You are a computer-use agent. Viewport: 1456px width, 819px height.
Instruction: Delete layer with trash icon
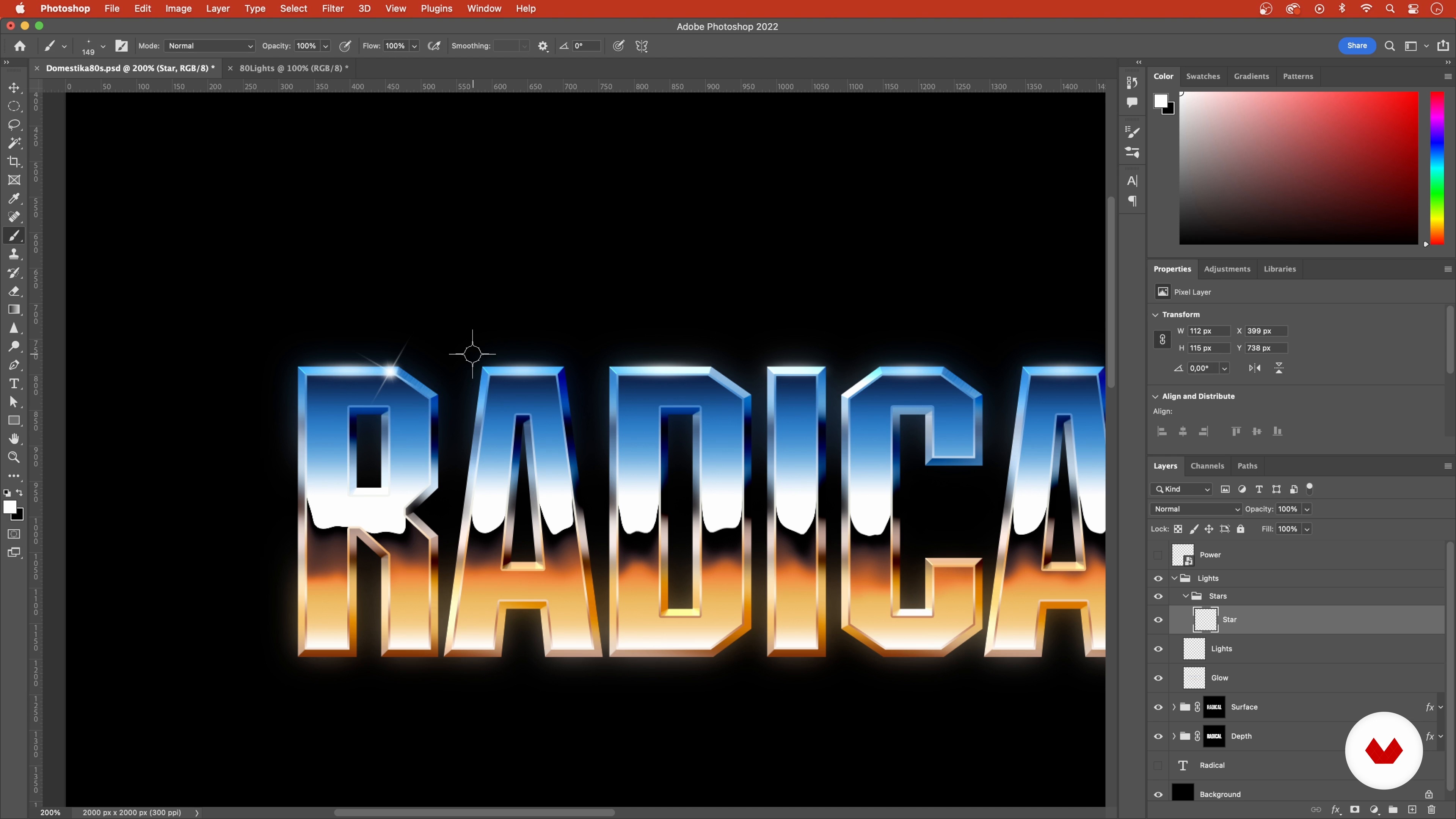pyautogui.click(x=1431, y=810)
